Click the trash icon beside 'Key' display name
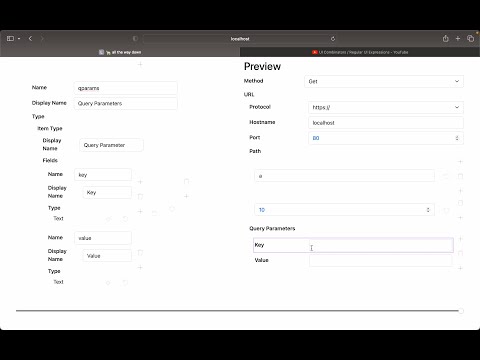This screenshot has width=480, height=360. pos(140,196)
